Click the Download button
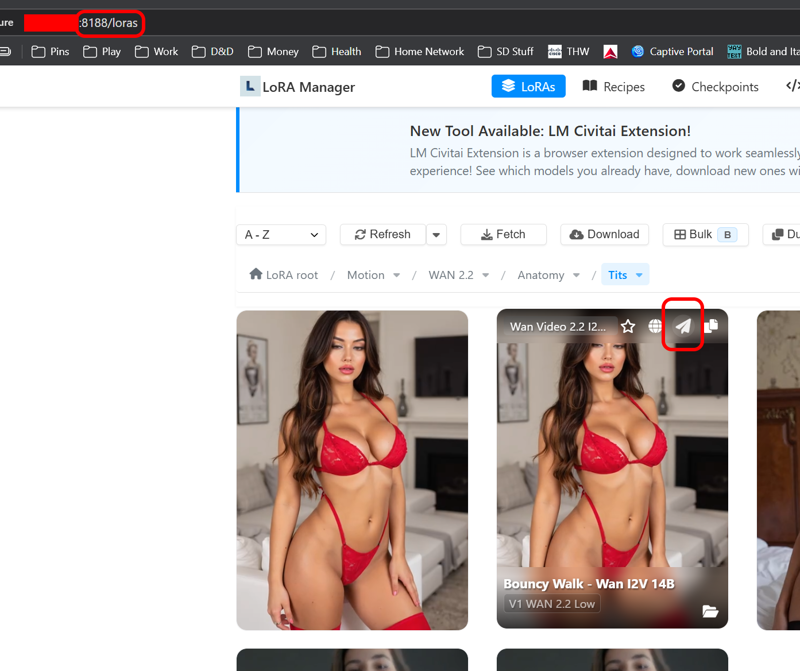Viewport: 800px width, 671px height. (604, 235)
